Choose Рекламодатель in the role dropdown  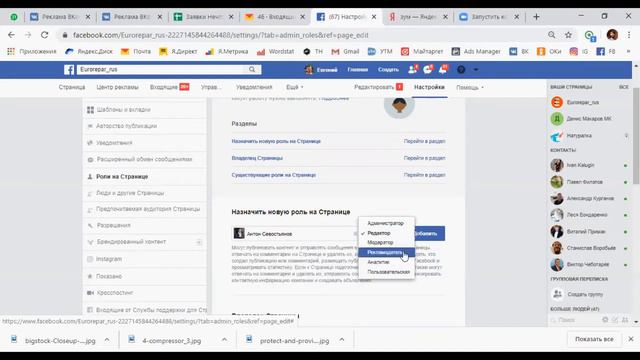(386, 252)
